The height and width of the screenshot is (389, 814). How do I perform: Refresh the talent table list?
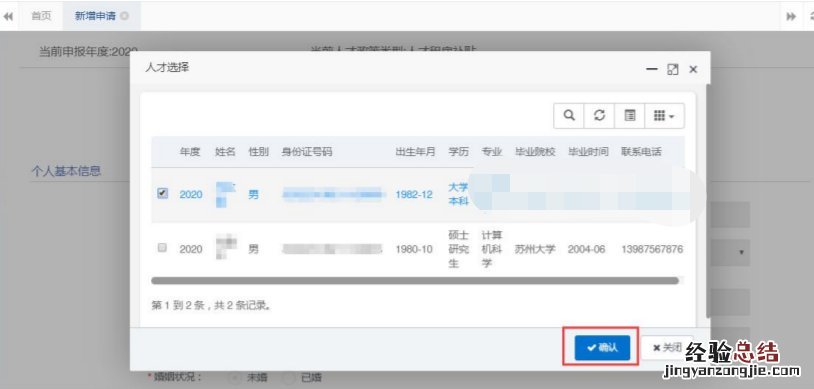point(599,116)
